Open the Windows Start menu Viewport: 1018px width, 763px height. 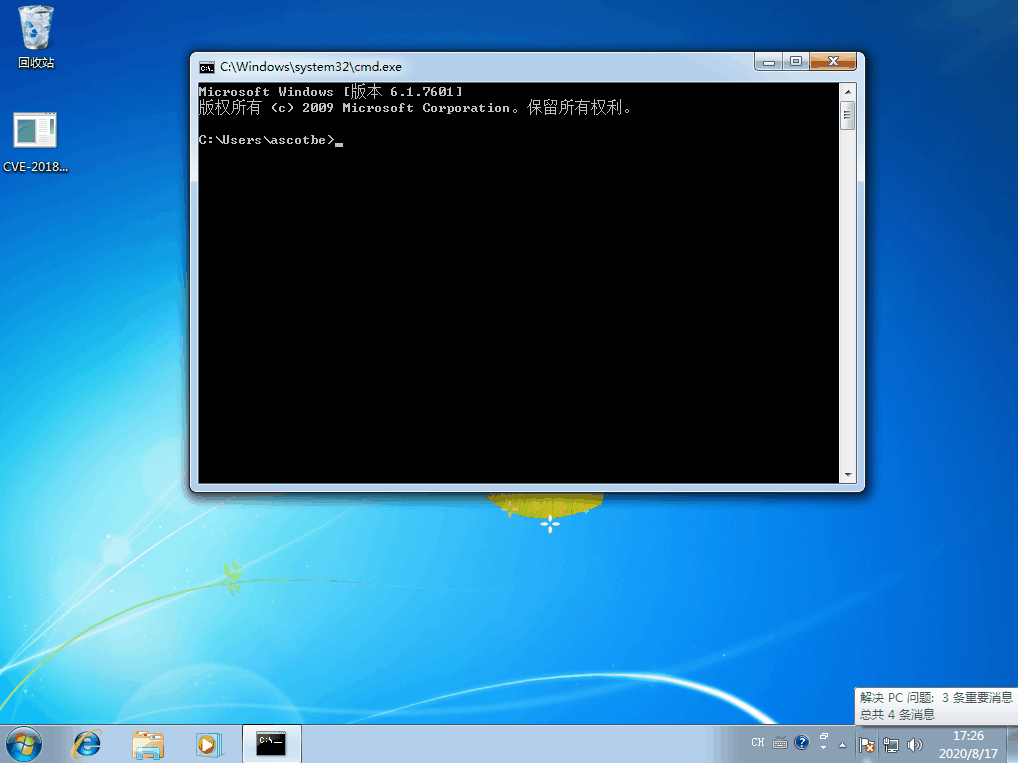click(x=23, y=744)
